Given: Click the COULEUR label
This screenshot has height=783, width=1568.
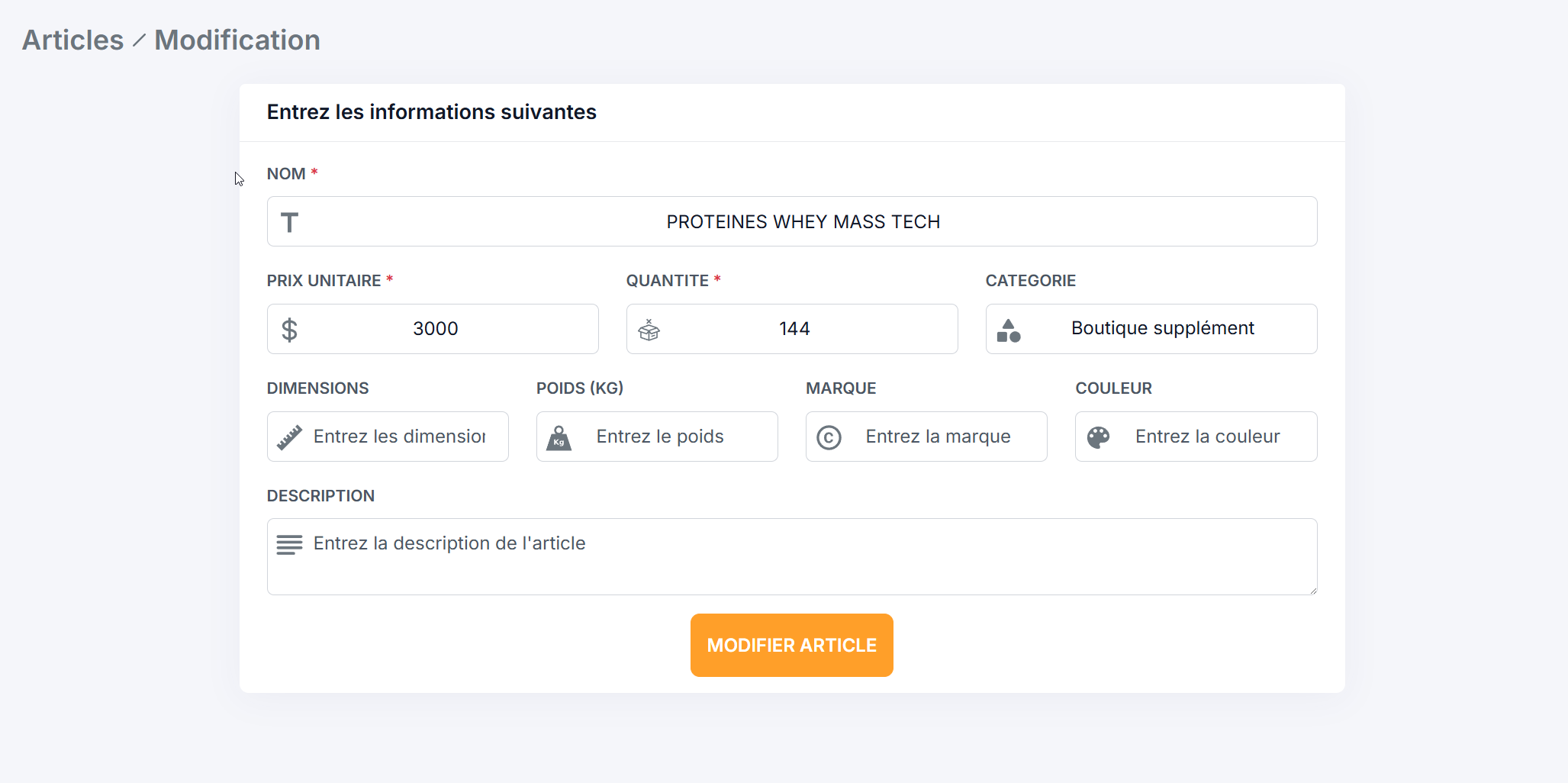Looking at the screenshot, I should 1113,388.
